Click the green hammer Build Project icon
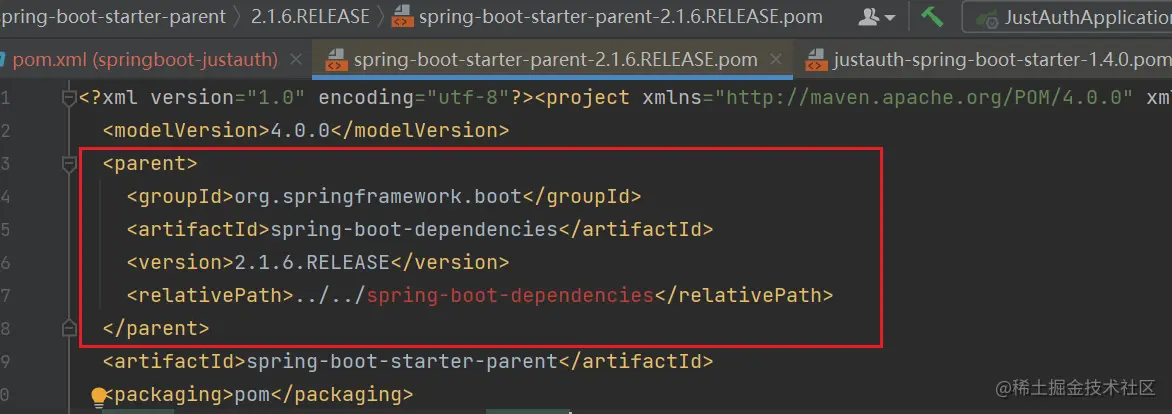1172x414 pixels. (x=931, y=16)
